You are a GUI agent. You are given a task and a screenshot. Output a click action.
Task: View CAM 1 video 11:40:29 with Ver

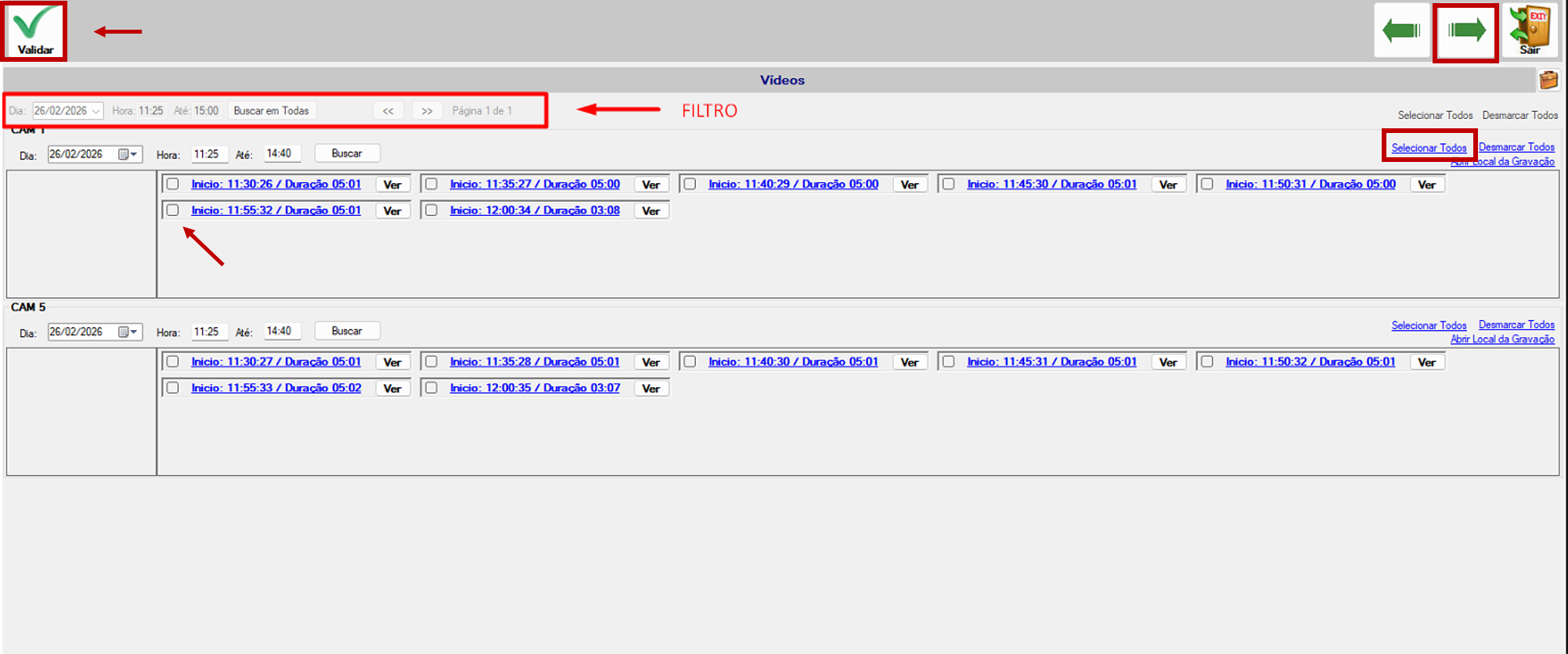pyautogui.click(x=909, y=185)
